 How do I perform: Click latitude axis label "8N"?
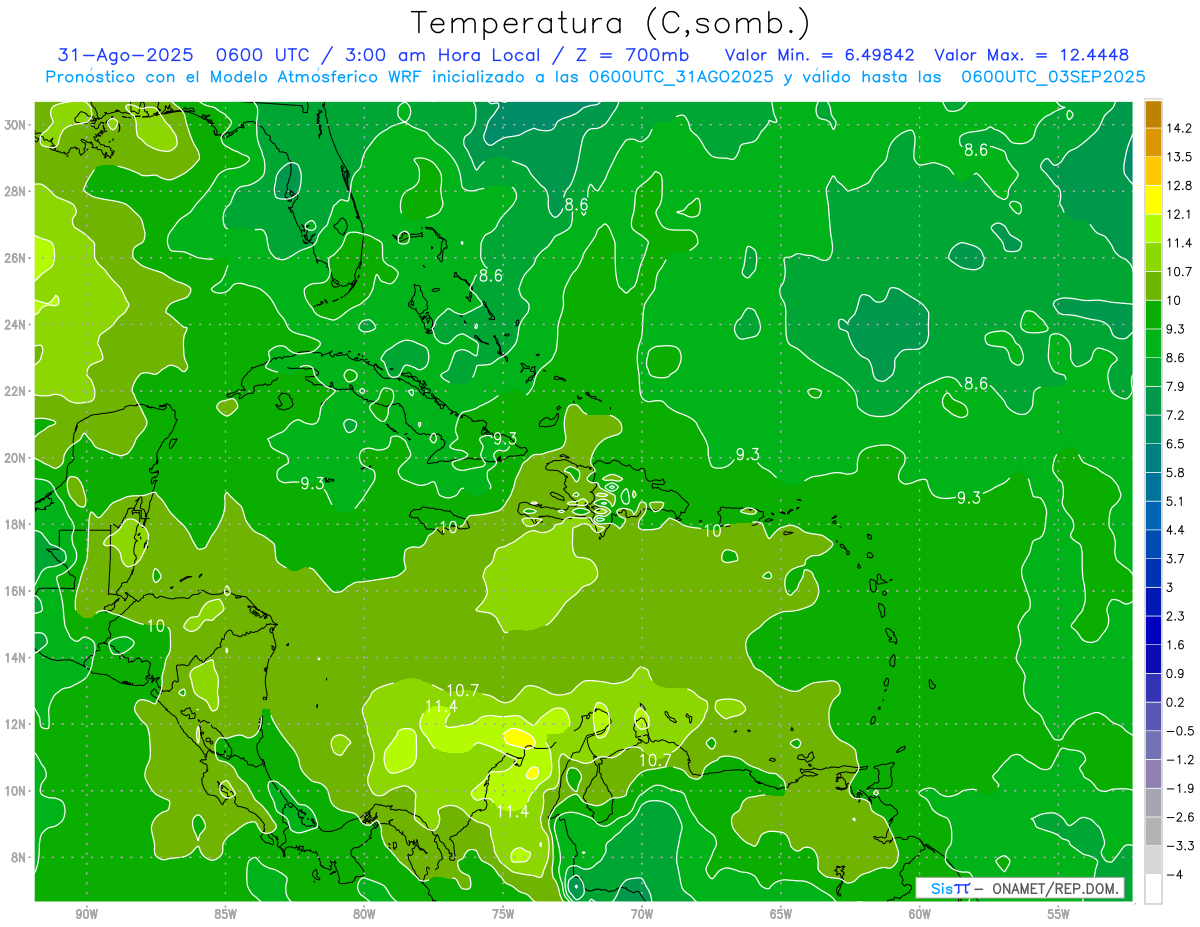(18, 858)
